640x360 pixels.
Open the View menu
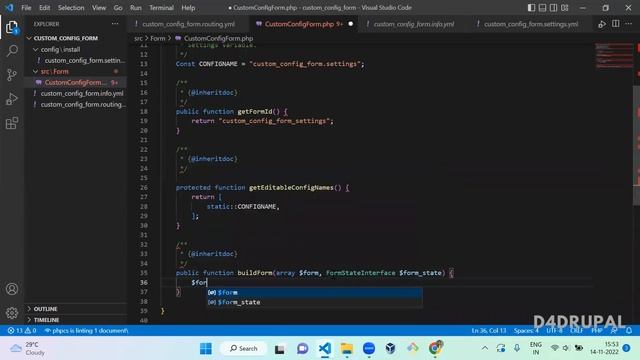[x=99, y=8]
